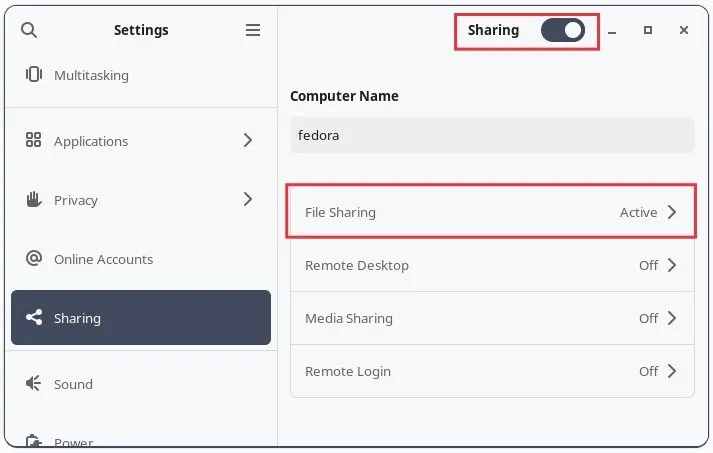The height and width of the screenshot is (453, 713).
Task: Select Sound in the sidebar
Action: pos(73,384)
